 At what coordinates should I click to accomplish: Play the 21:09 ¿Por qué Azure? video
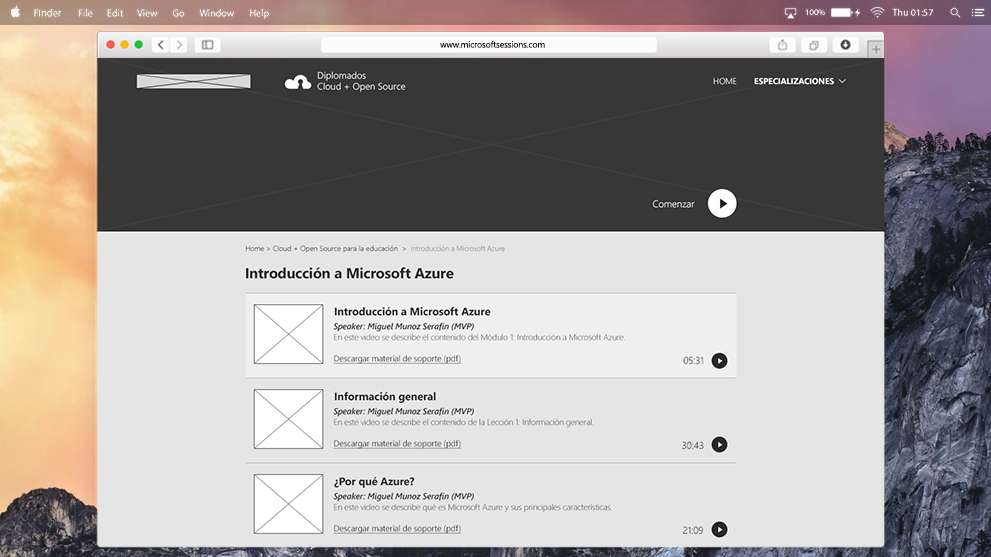(x=719, y=530)
